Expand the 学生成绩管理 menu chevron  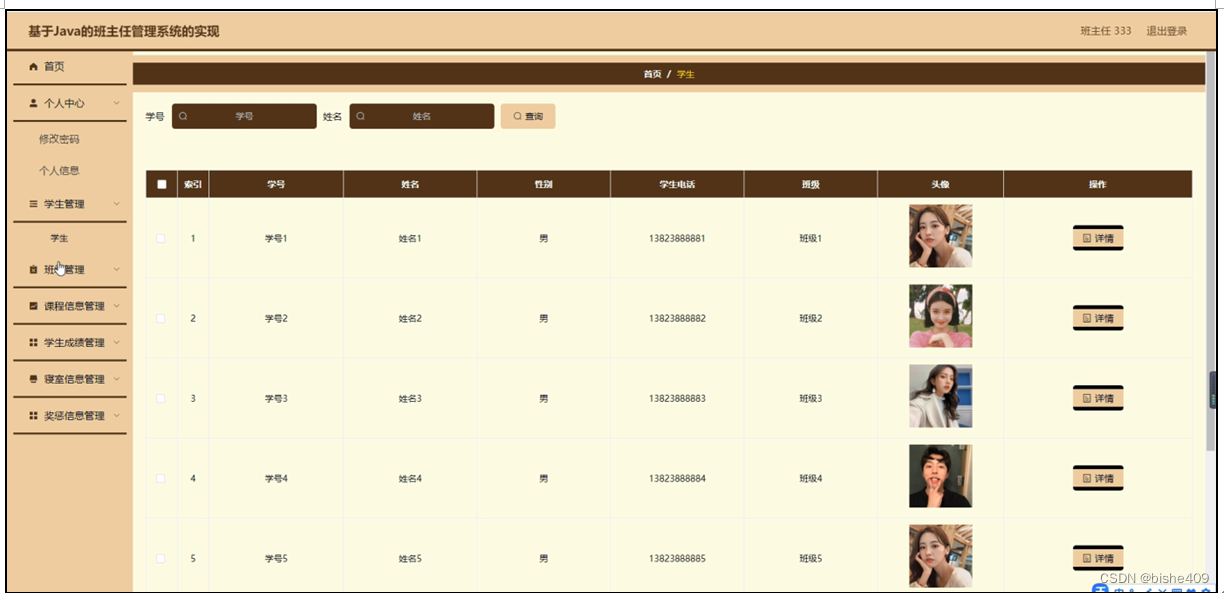(117, 343)
